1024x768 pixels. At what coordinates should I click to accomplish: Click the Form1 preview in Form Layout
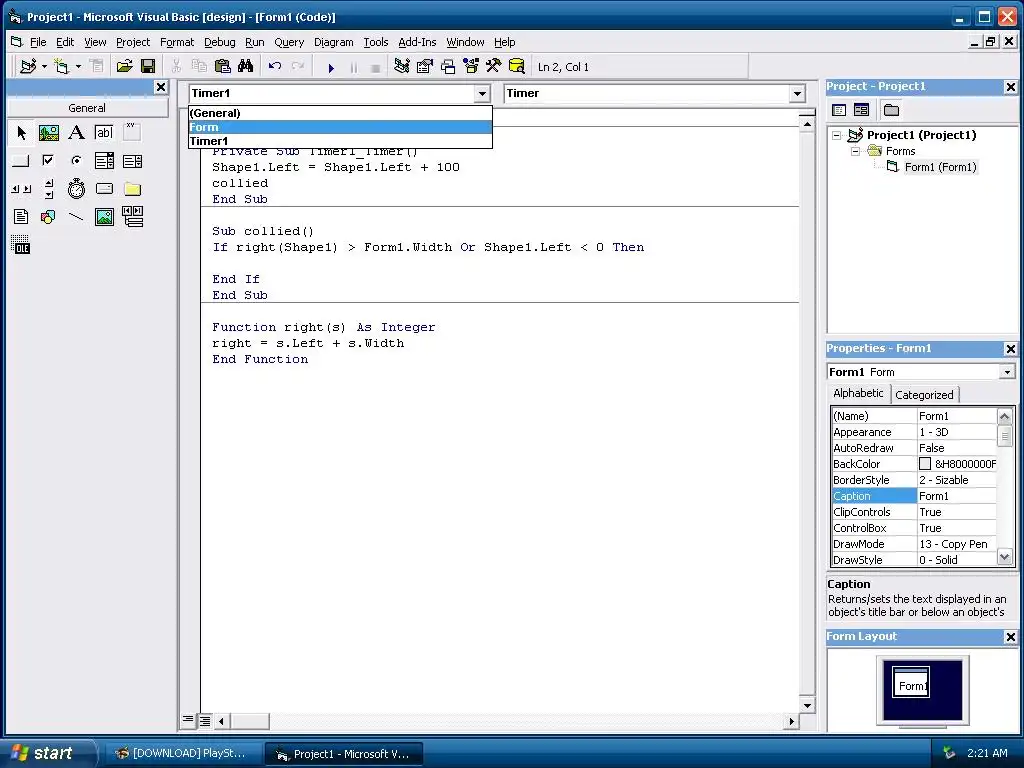coord(911,683)
